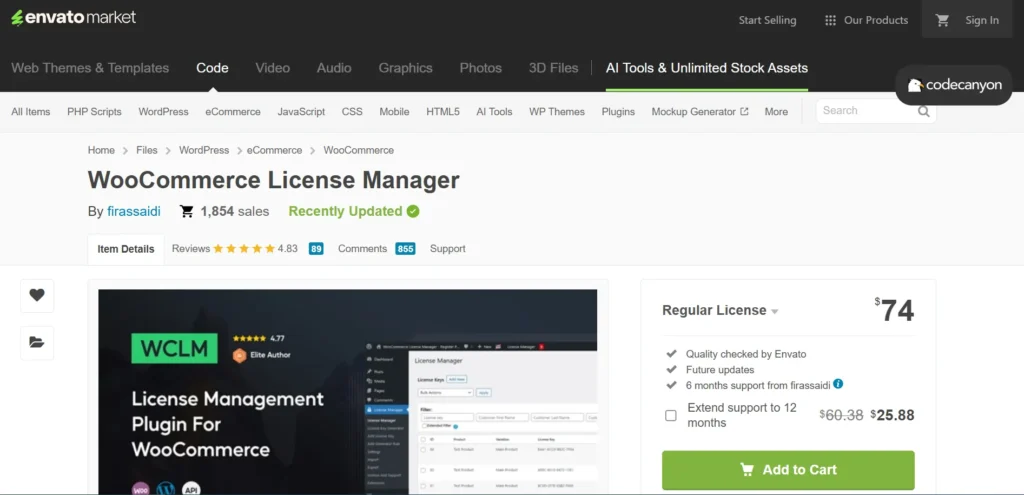Click the Add to Cart button
The width and height of the screenshot is (1024, 495).
click(788, 470)
